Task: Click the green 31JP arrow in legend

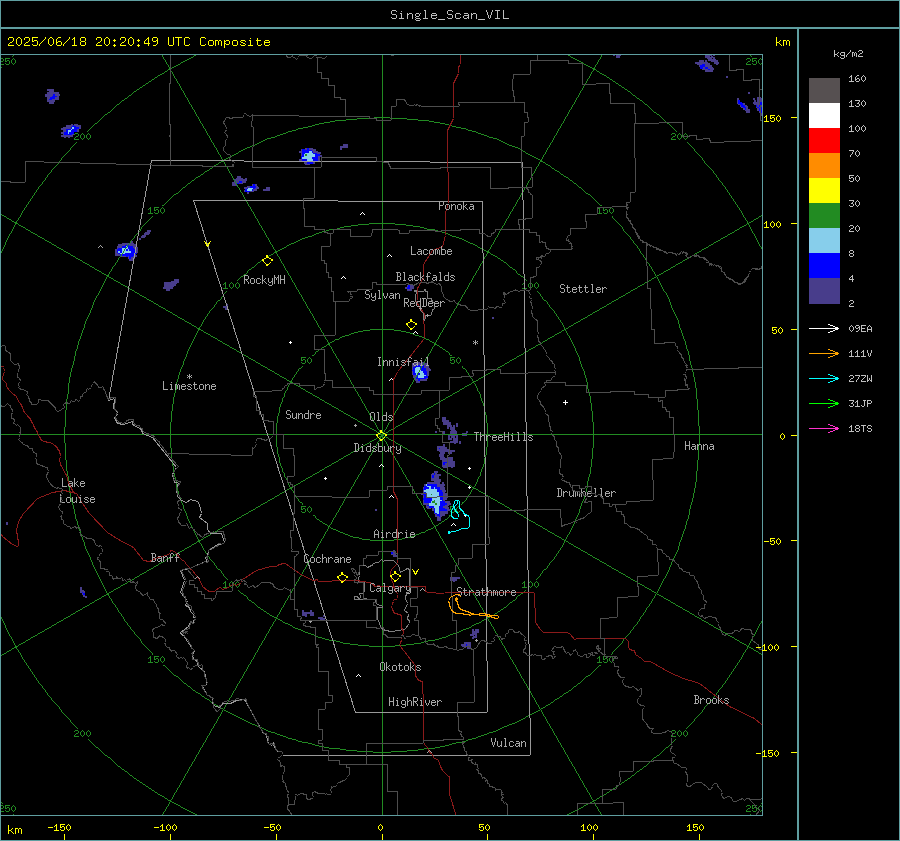Action: tap(824, 404)
